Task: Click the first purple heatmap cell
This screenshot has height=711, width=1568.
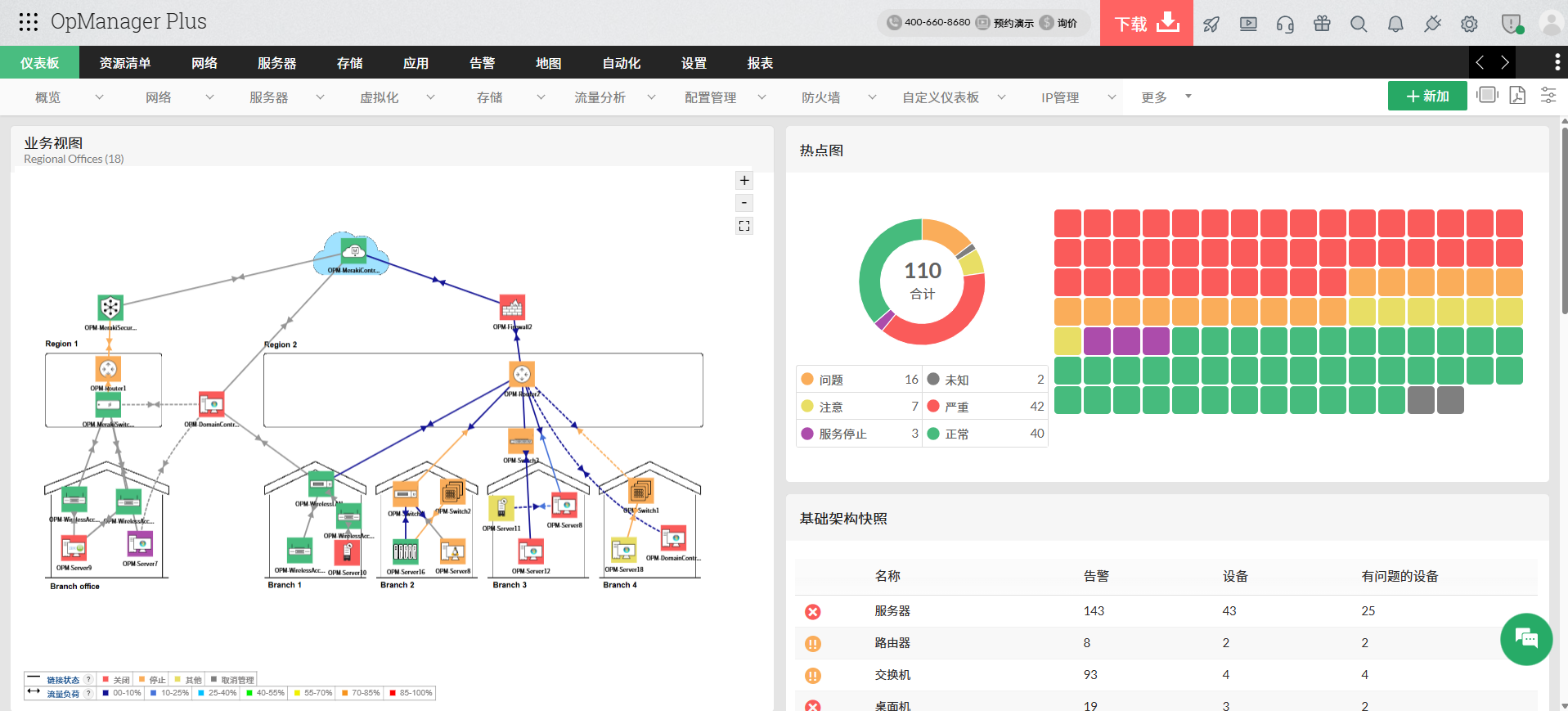Action: 1097,341
